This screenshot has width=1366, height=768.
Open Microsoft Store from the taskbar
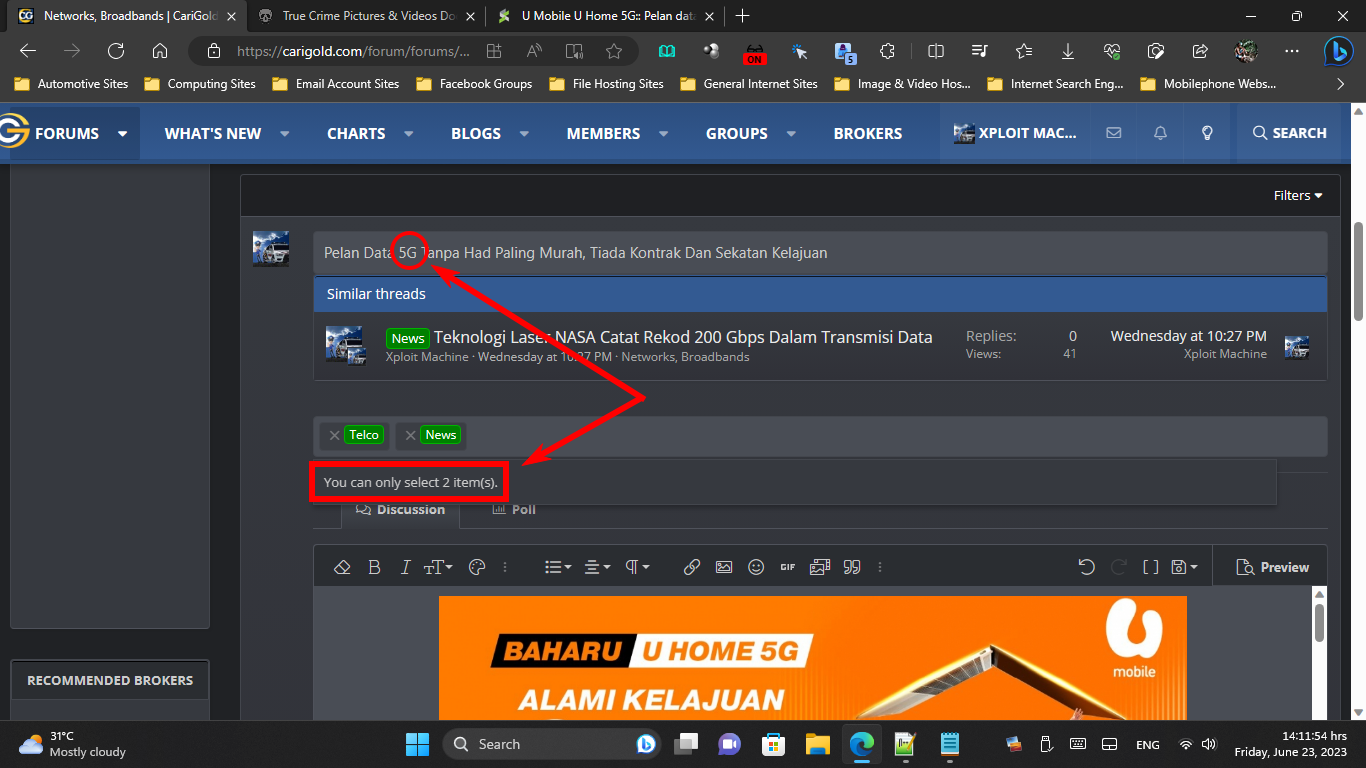point(773,744)
